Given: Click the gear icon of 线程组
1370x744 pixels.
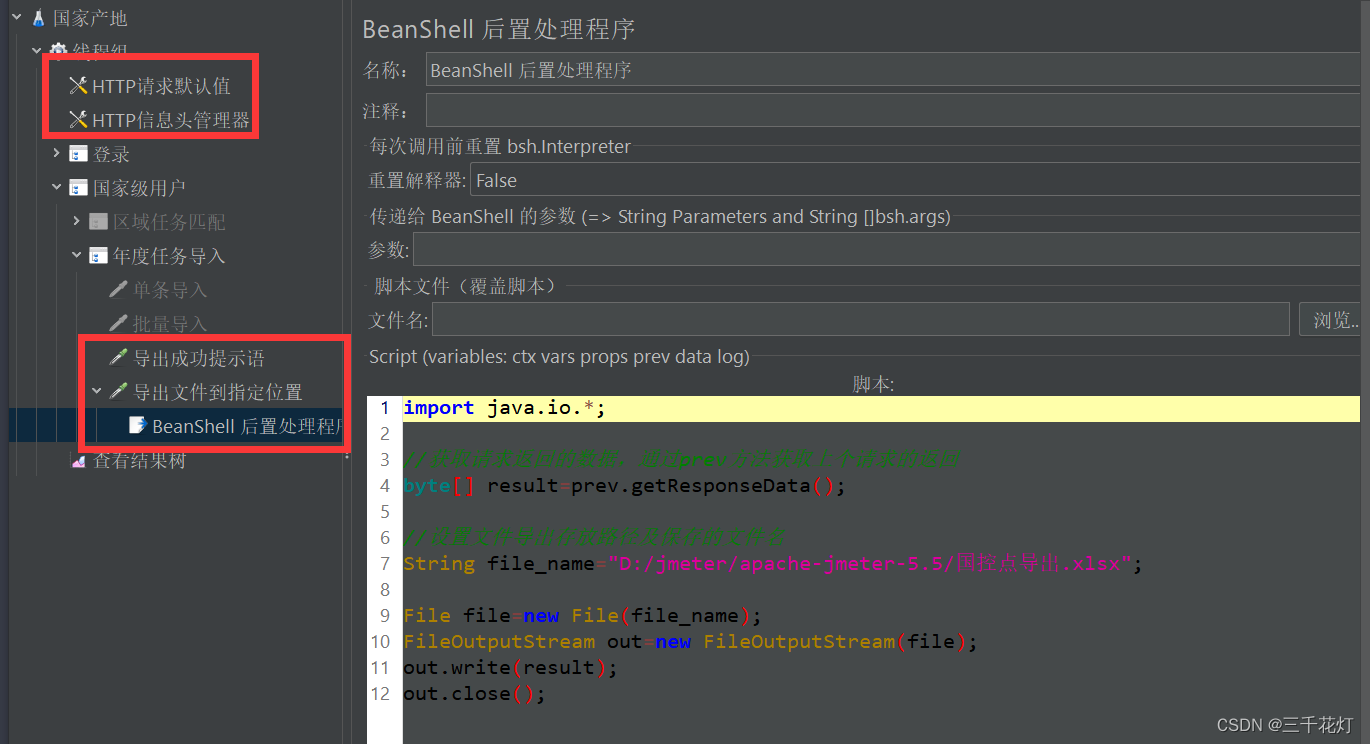Looking at the screenshot, I should (x=58, y=50).
